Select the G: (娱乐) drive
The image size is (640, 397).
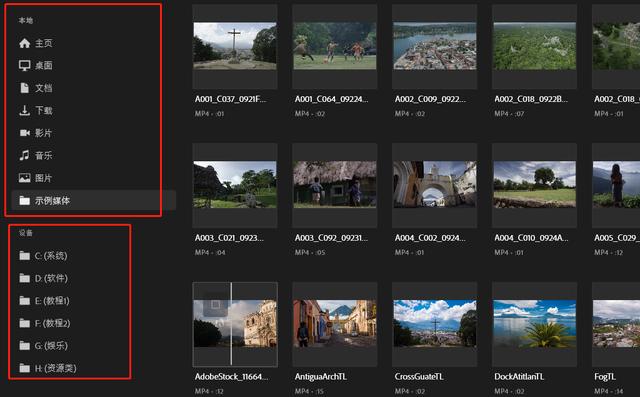tap(43, 346)
